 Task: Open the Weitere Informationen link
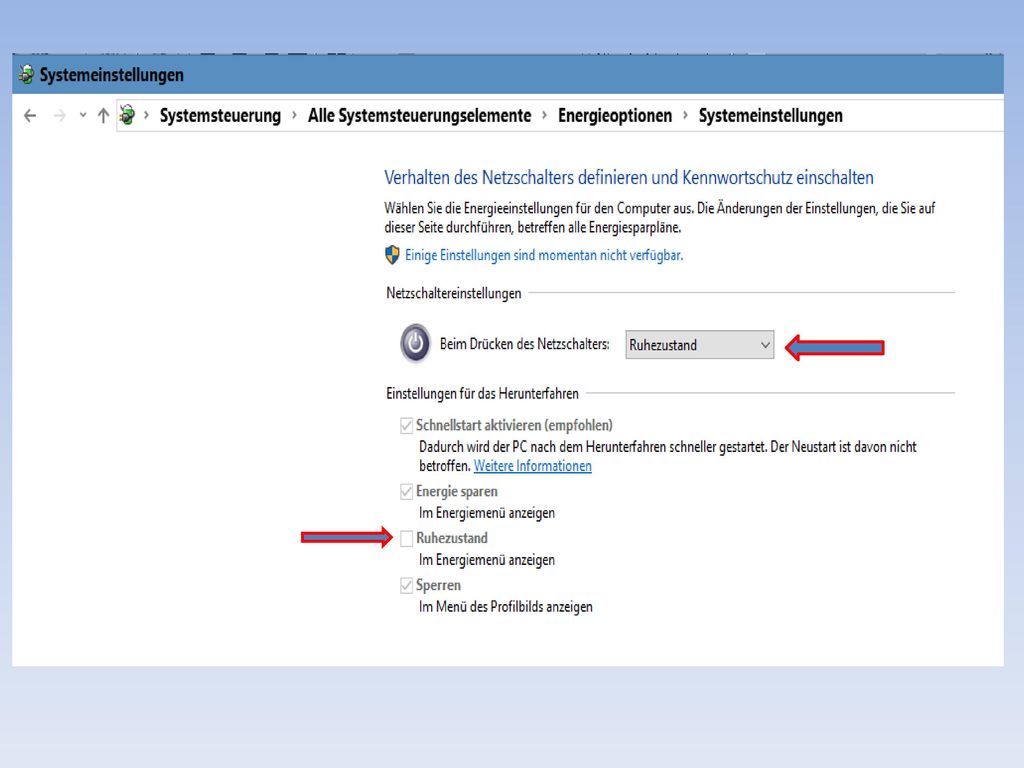pos(532,466)
